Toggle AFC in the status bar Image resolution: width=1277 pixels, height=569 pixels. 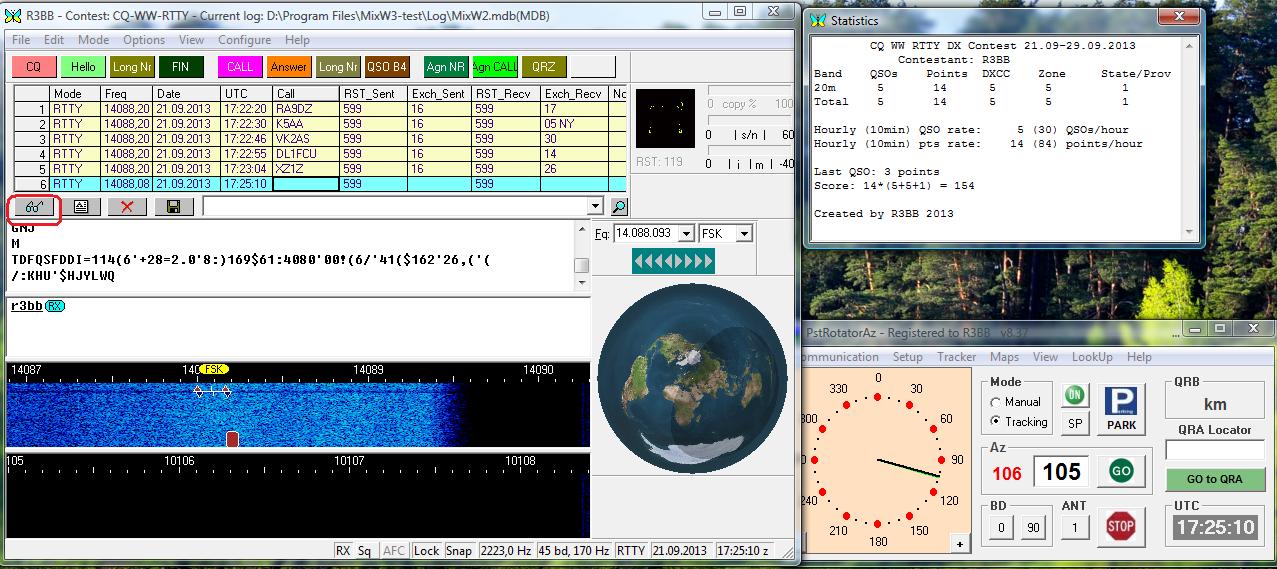(394, 551)
